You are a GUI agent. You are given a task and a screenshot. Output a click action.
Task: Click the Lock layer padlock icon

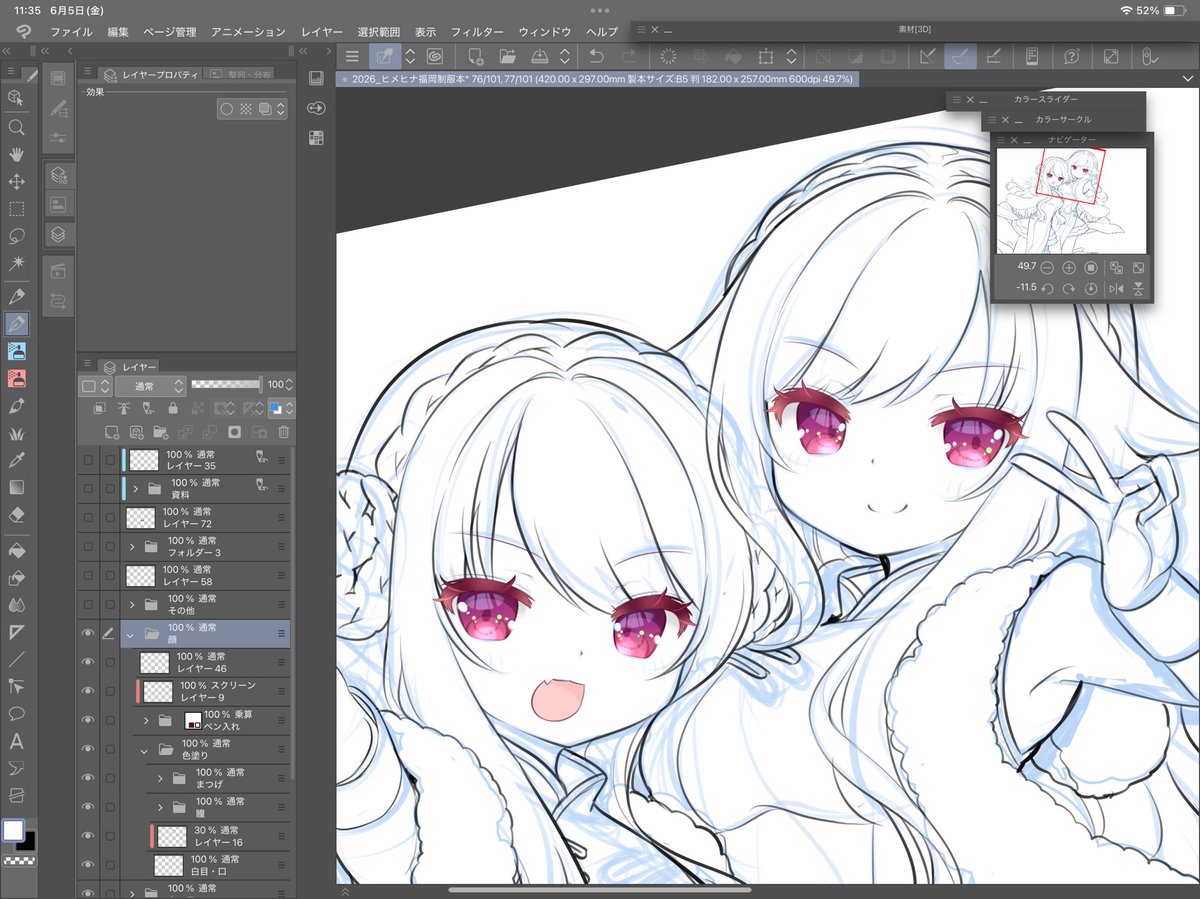(x=173, y=408)
